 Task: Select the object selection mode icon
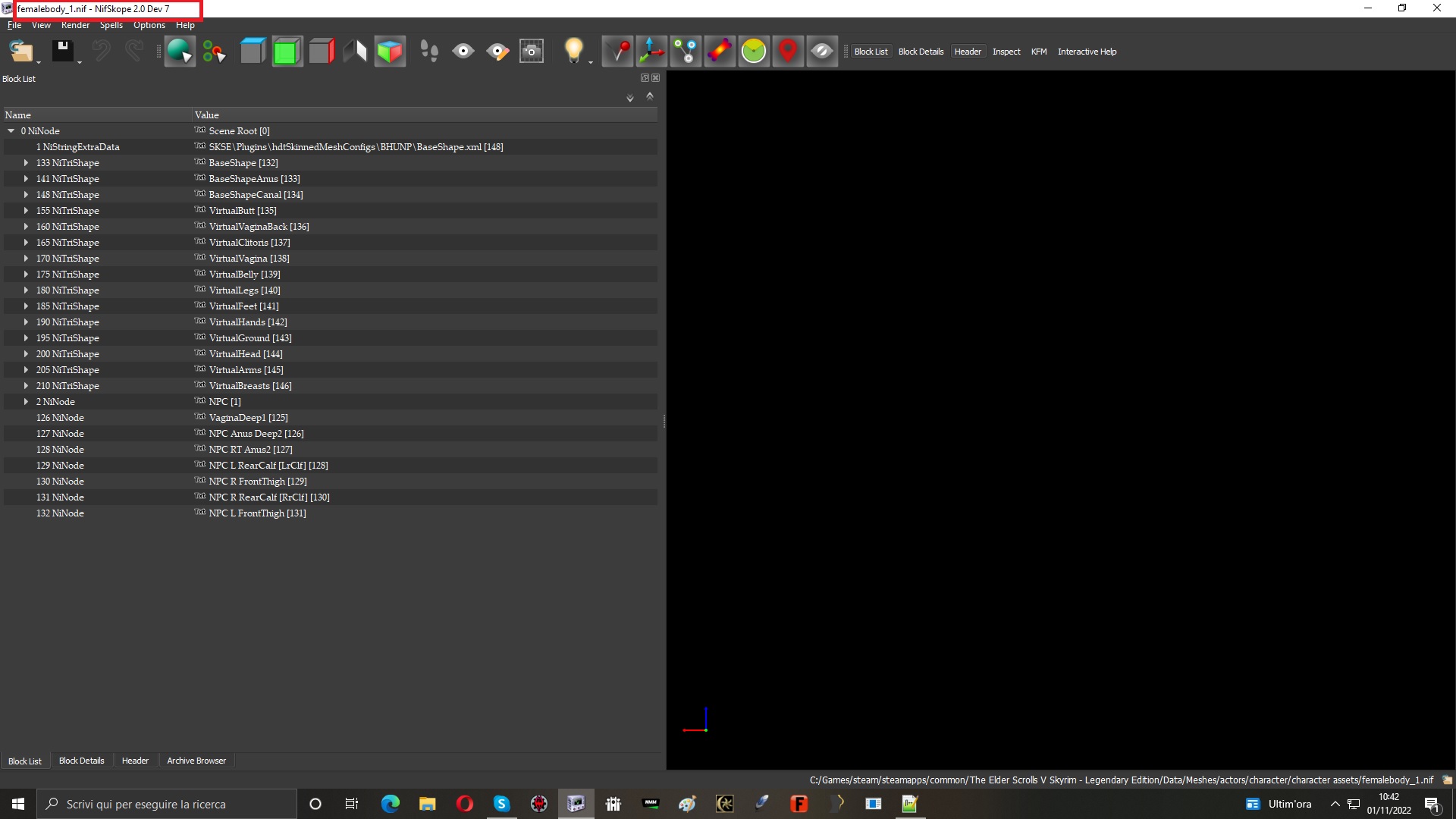pyautogui.click(x=180, y=52)
